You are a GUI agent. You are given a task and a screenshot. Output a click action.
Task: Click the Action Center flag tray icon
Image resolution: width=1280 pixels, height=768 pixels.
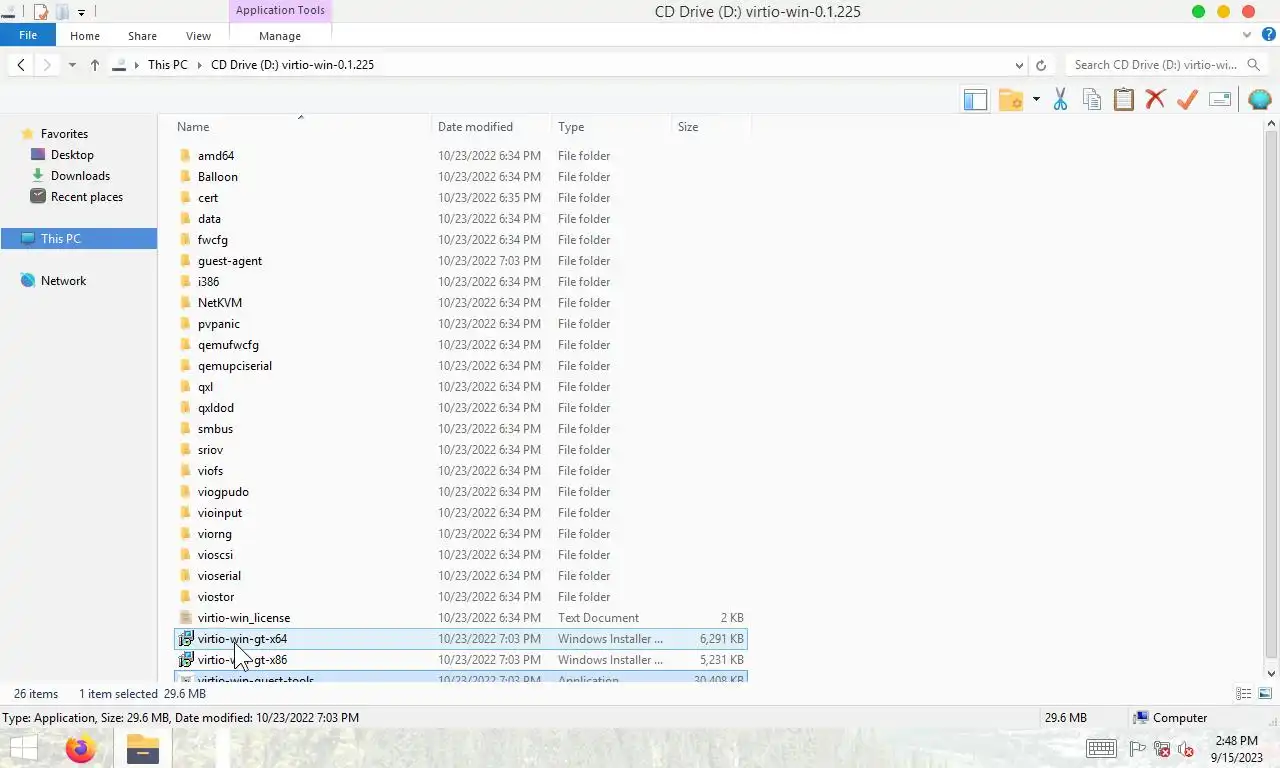(x=1138, y=749)
